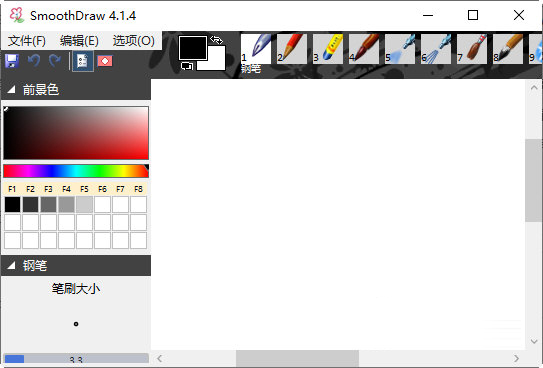543x368 pixels.
Task: Open the 编辑(E) menu
Action: click(x=79, y=41)
